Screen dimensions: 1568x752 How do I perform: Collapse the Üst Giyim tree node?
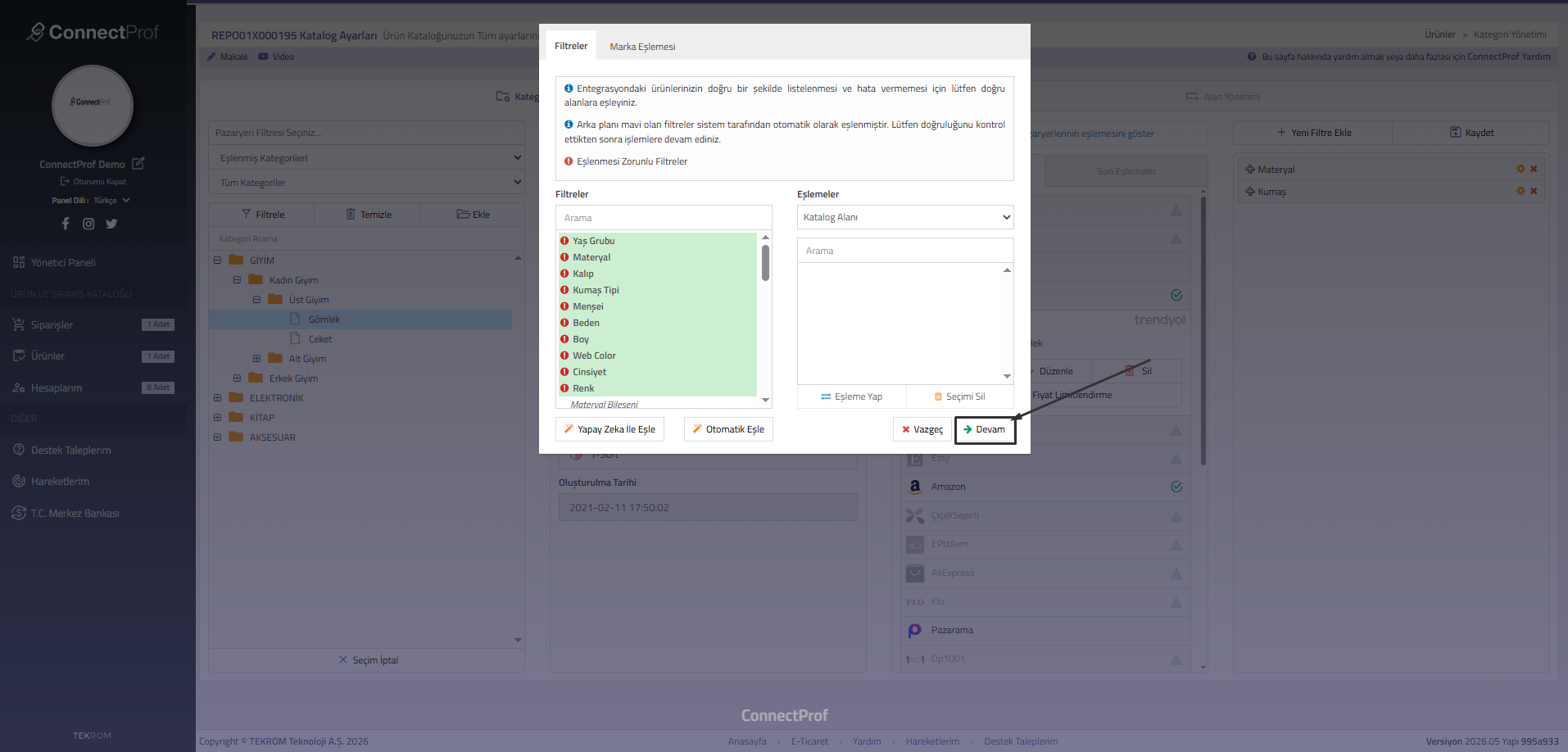tap(256, 300)
